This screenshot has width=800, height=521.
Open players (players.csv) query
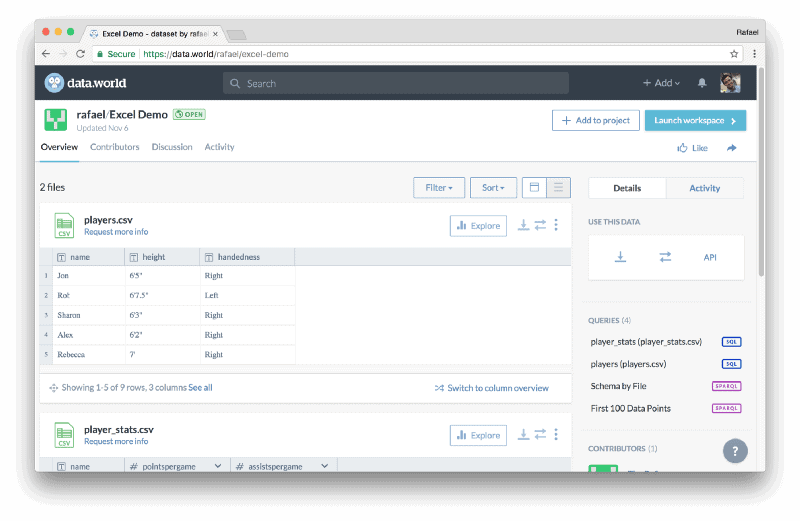click(629, 364)
